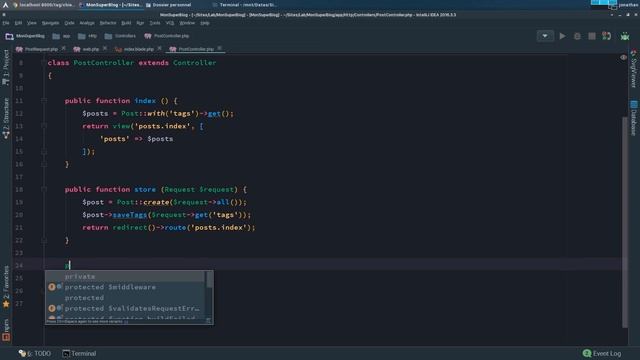Close the PostRequest.php tab
This screenshot has height=360, width=640.
(64, 49)
